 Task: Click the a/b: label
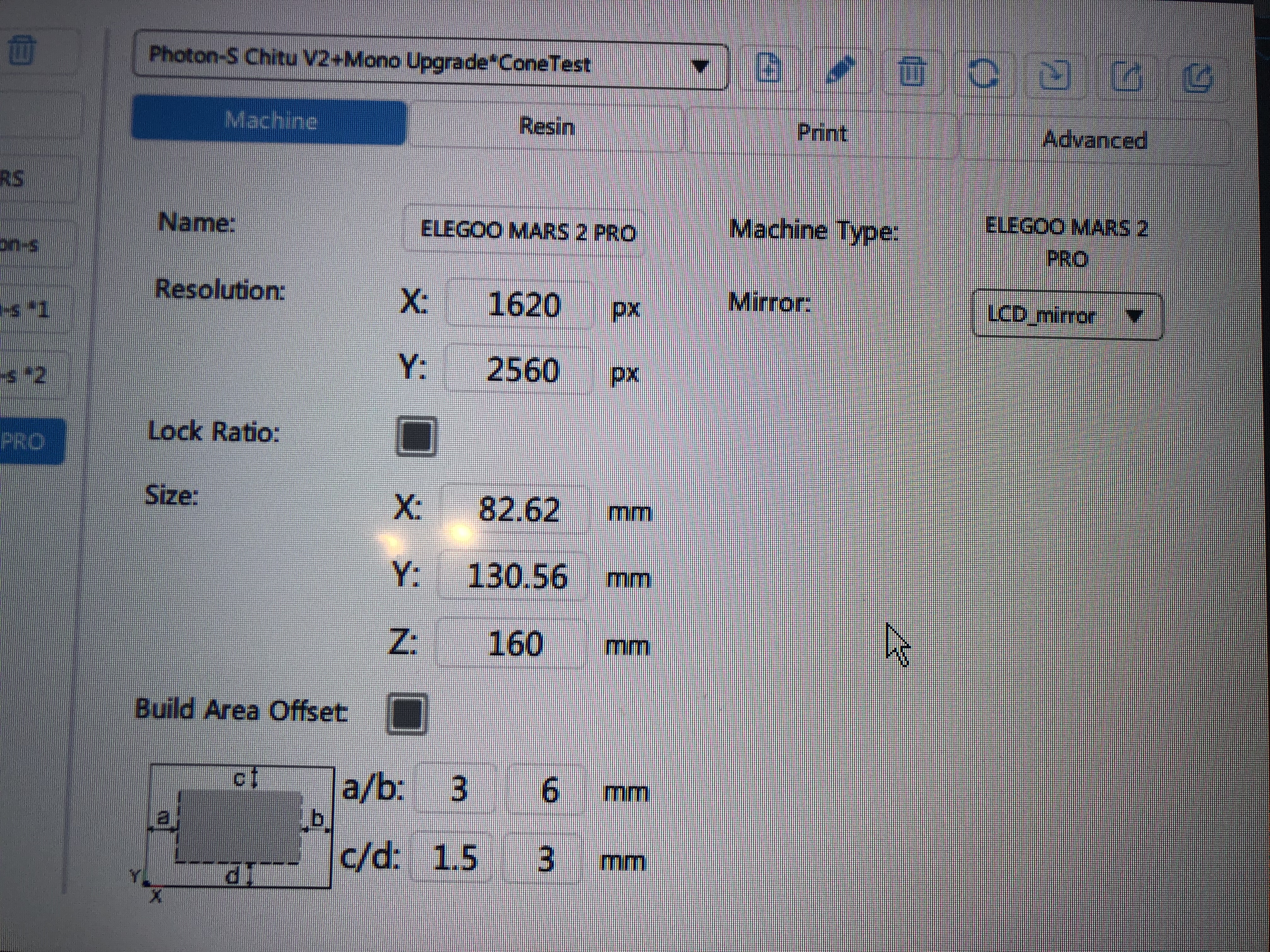pyautogui.click(x=373, y=789)
